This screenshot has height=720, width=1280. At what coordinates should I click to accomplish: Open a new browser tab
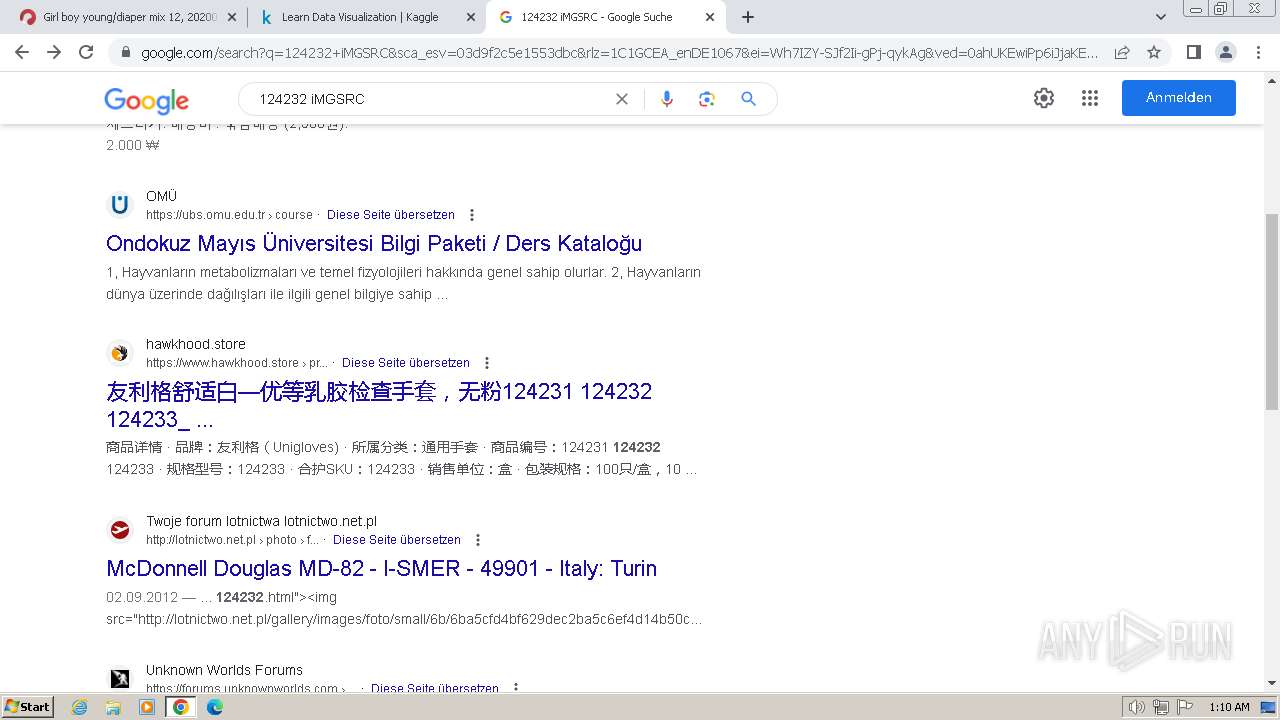(x=748, y=17)
